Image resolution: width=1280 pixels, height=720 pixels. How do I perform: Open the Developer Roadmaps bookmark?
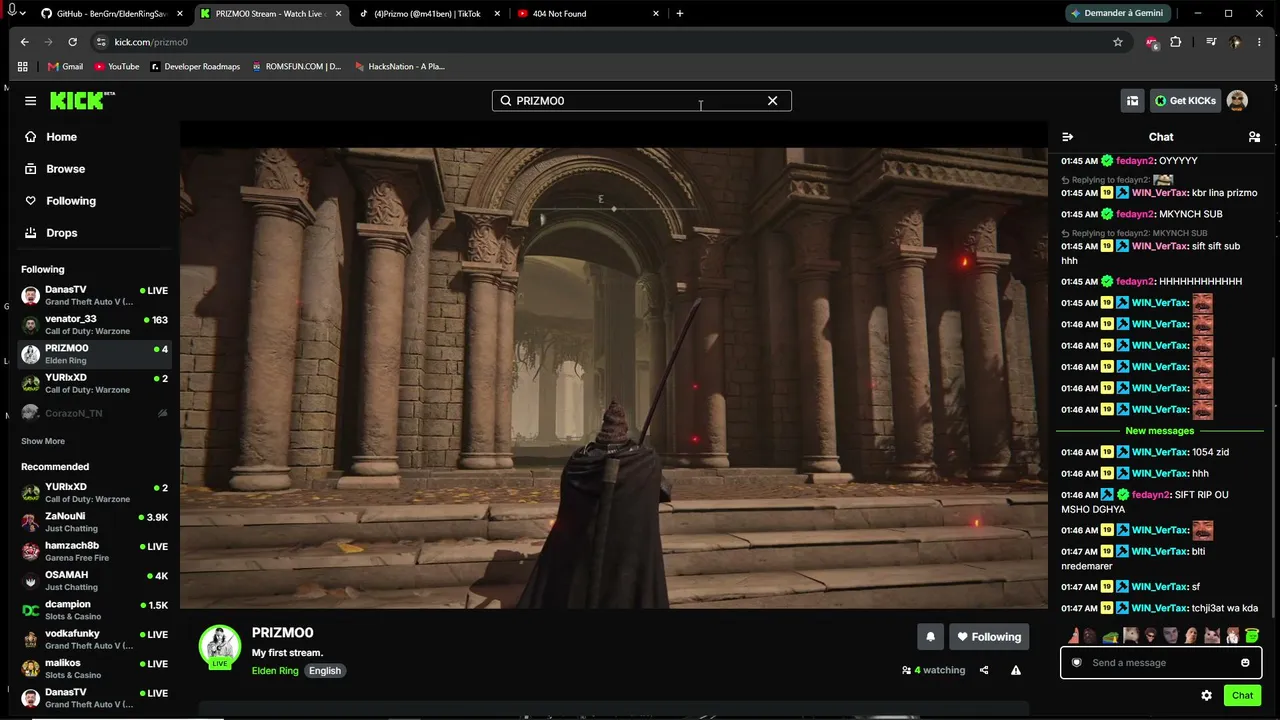coord(195,67)
